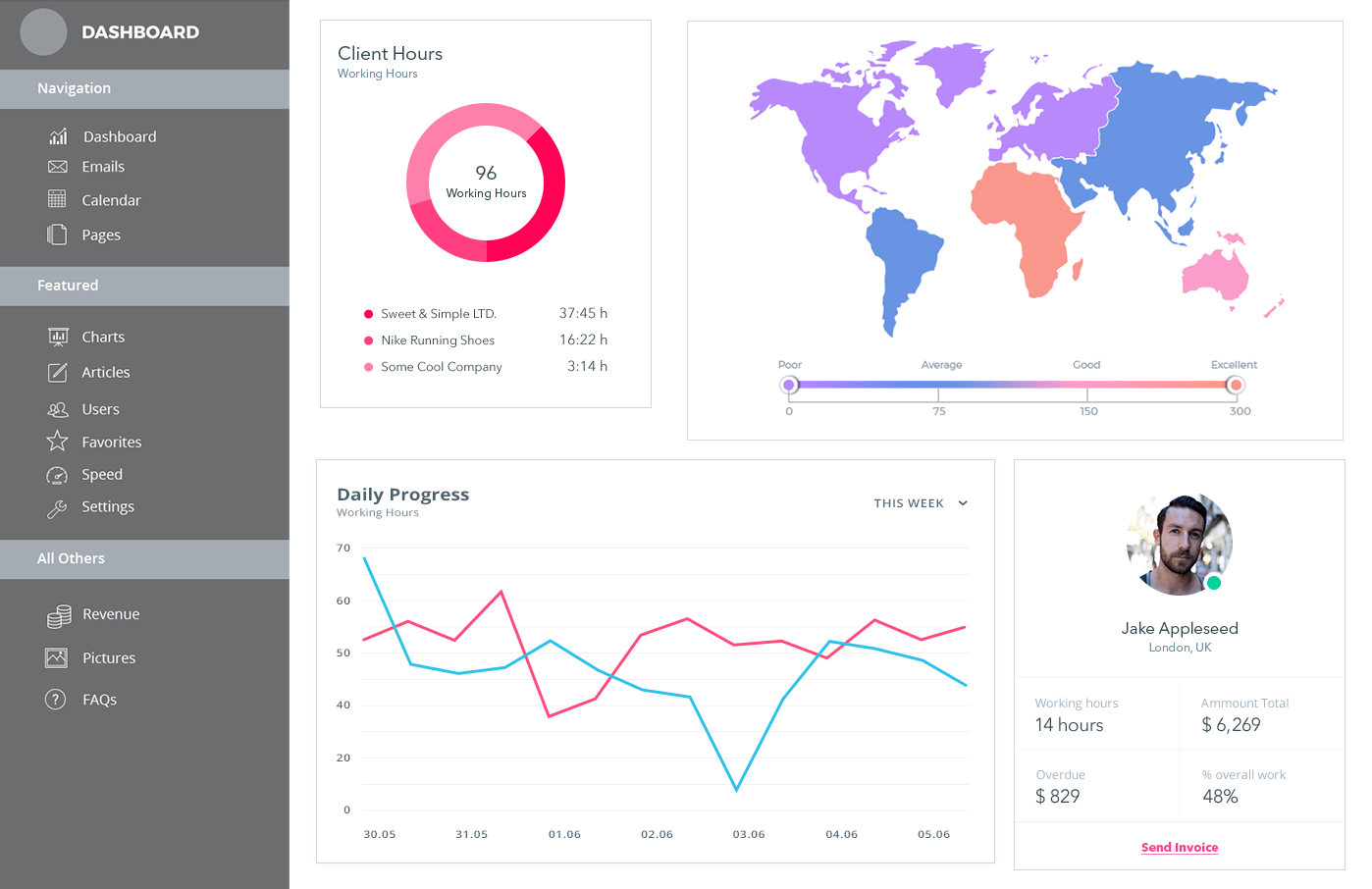Click the Sweet & Simple LTD. legend entry

(438, 314)
